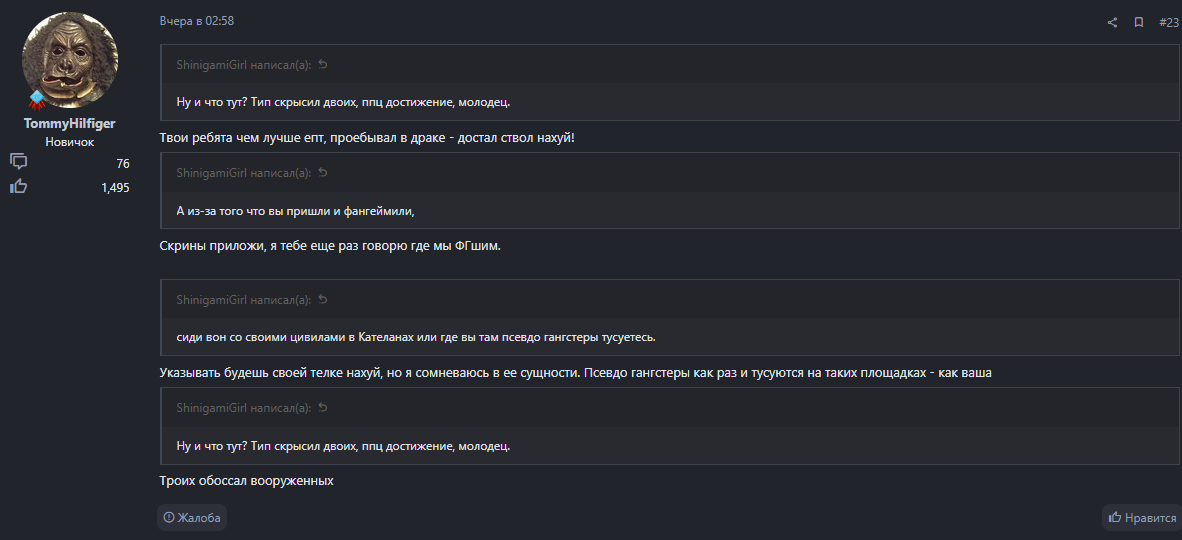Report the post with the Жалоба button
This screenshot has height=540, width=1182.
(192, 517)
